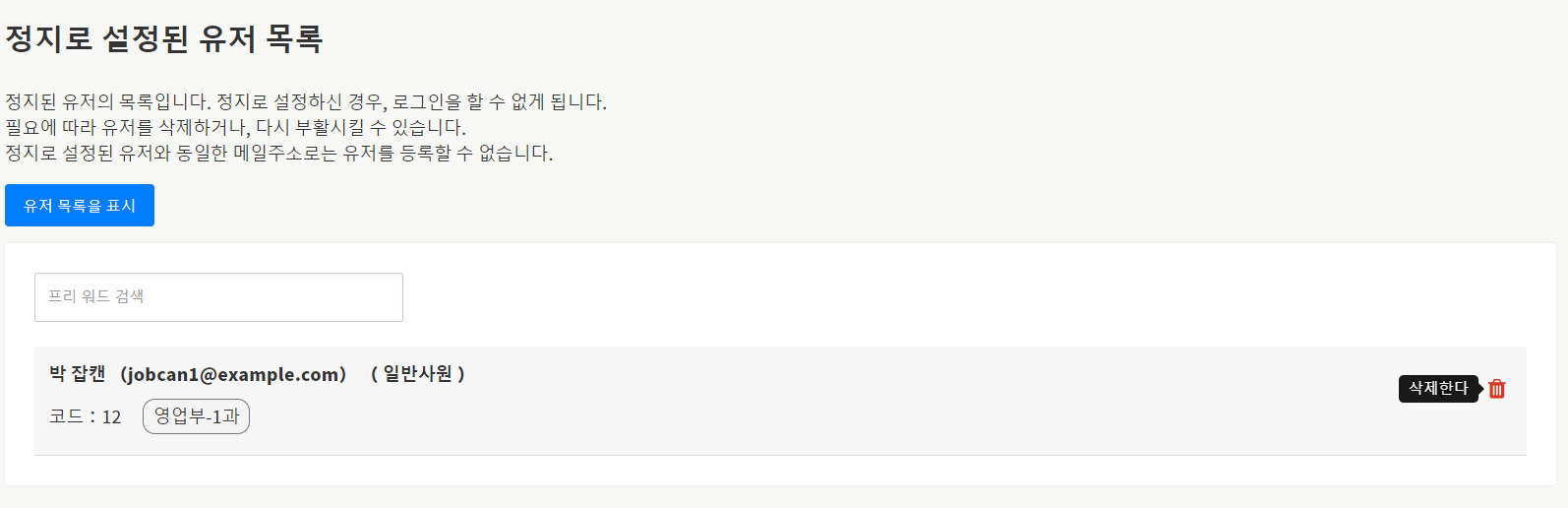The height and width of the screenshot is (508, 1568).
Task: Select the 영업부-1과 department tag
Action: coord(197,416)
